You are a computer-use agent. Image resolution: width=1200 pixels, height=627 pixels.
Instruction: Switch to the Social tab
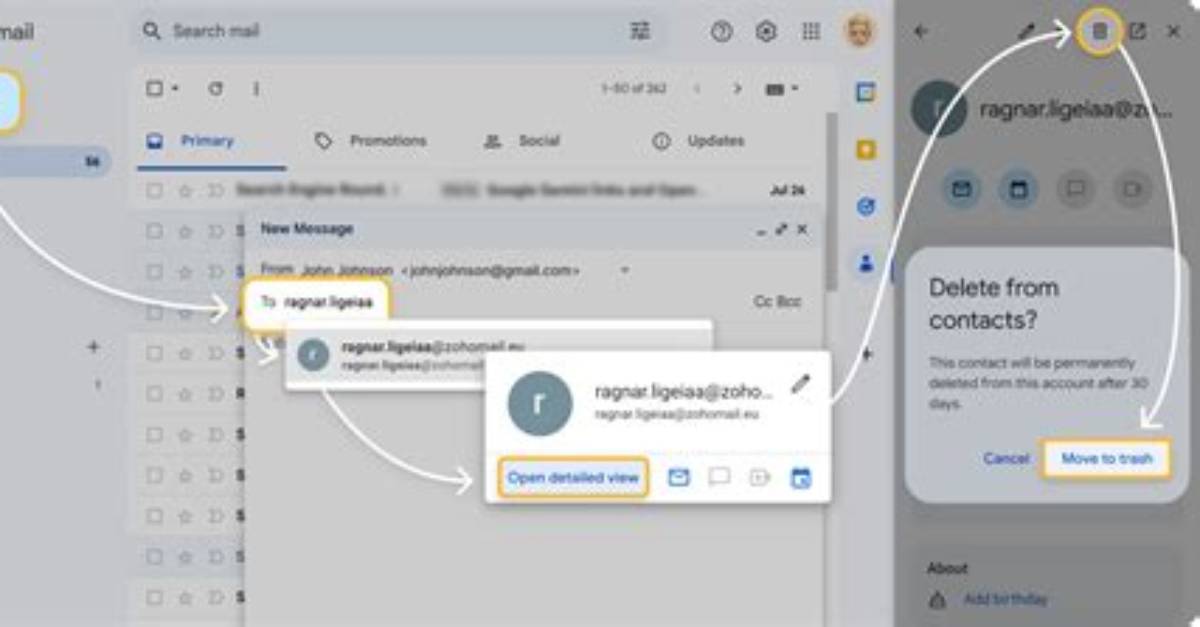coord(522,141)
